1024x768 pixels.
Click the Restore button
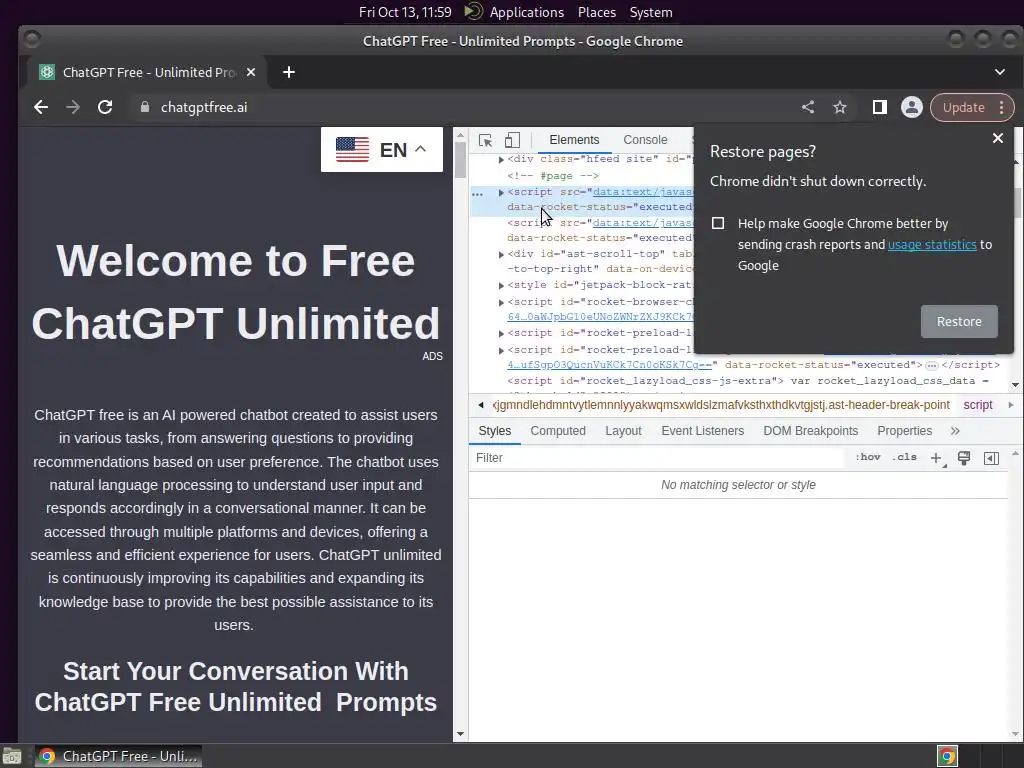tap(959, 321)
